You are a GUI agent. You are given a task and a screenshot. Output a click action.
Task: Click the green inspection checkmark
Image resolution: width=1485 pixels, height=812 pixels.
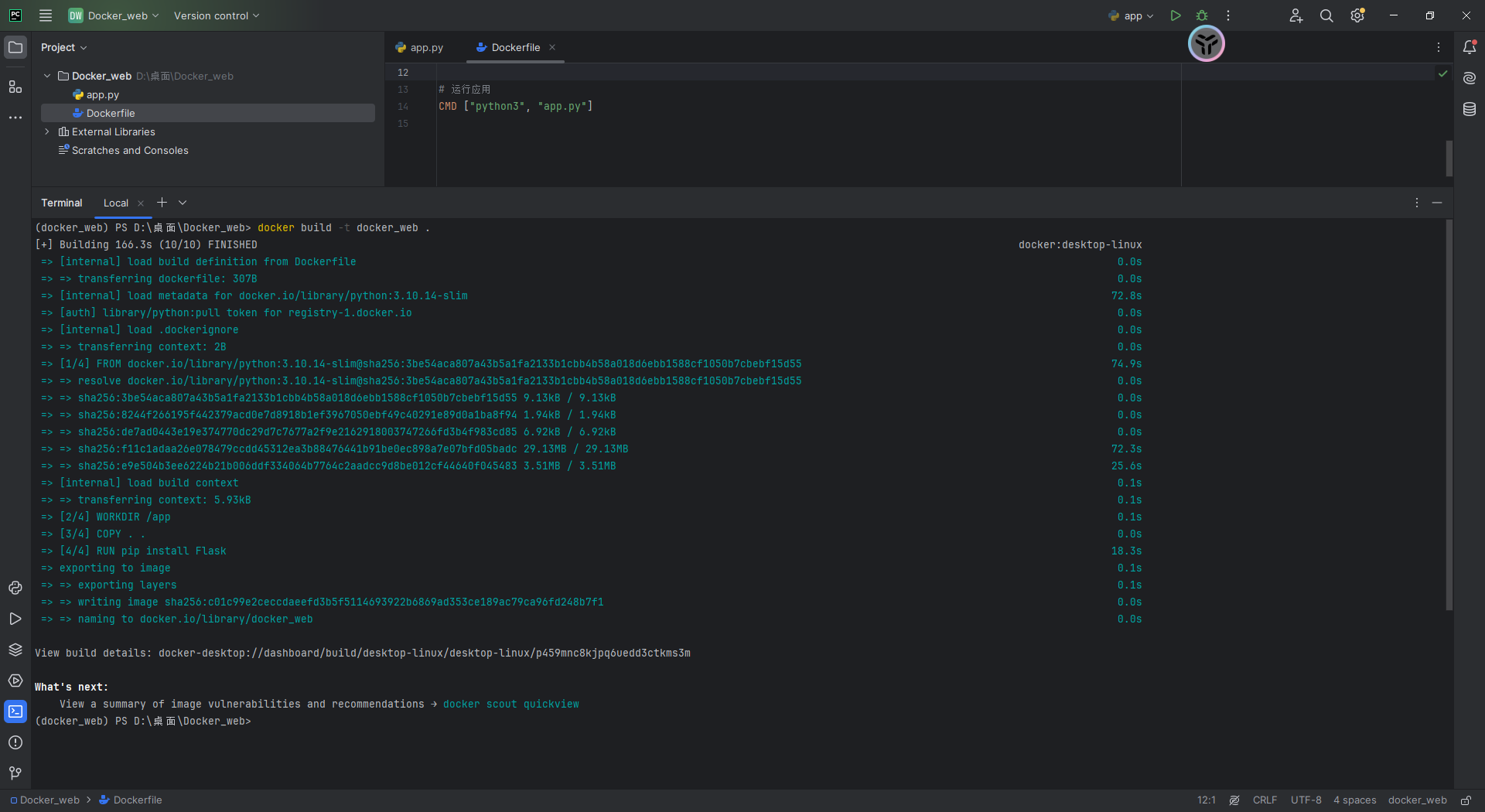1442,73
